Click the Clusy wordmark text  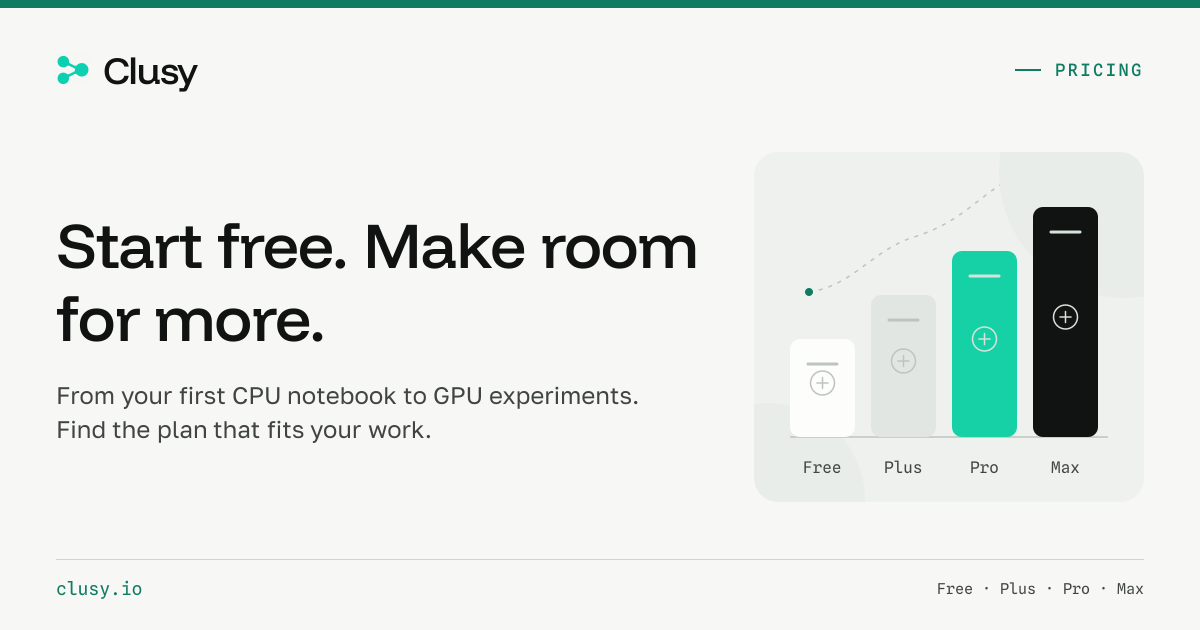click(x=150, y=72)
